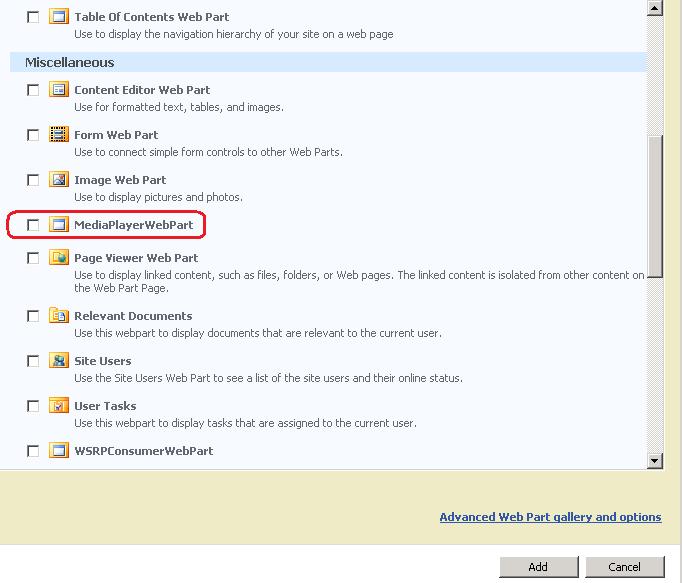Viewport: 682px width, 583px height.
Task: Click the scrollbar up arrow
Action: [655, 7]
